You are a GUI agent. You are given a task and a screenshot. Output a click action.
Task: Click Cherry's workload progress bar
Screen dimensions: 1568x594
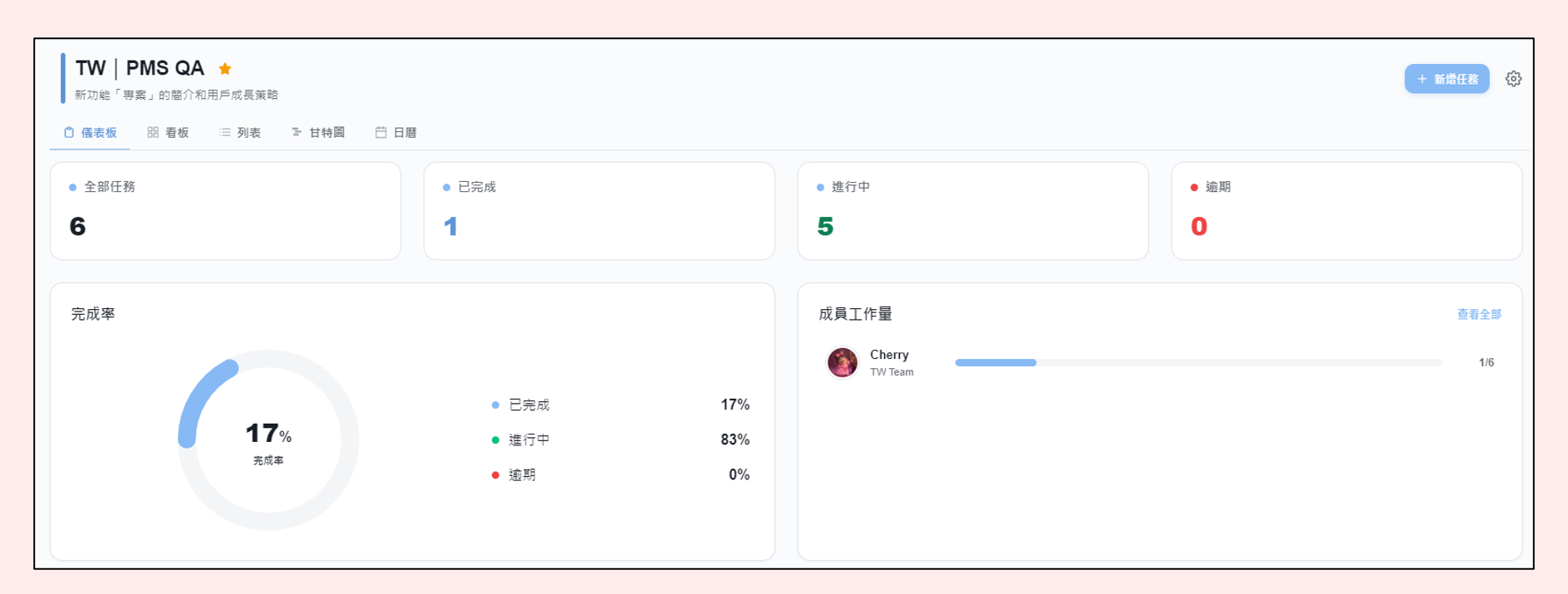tap(1198, 362)
